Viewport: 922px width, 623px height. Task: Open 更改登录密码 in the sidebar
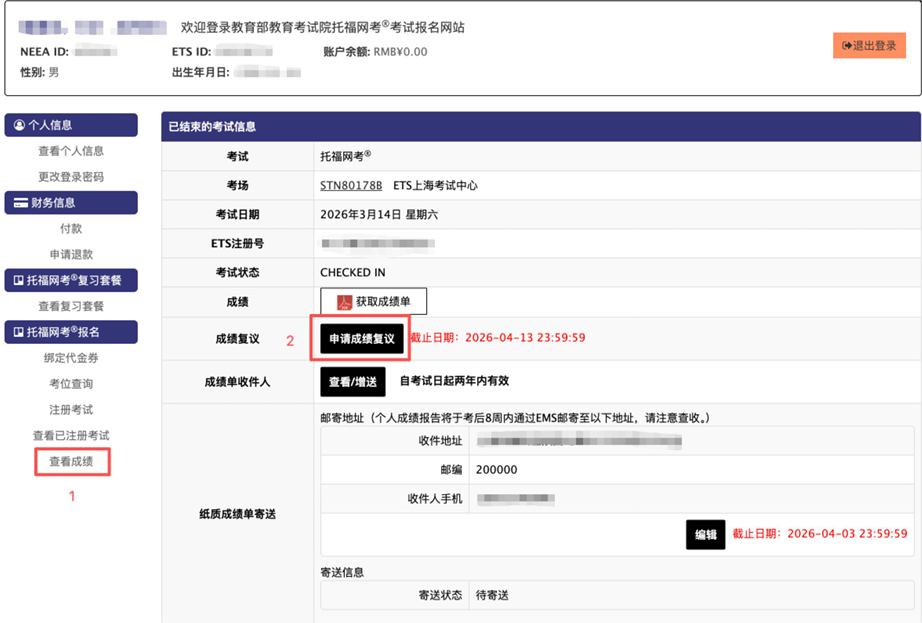click(x=71, y=177)
